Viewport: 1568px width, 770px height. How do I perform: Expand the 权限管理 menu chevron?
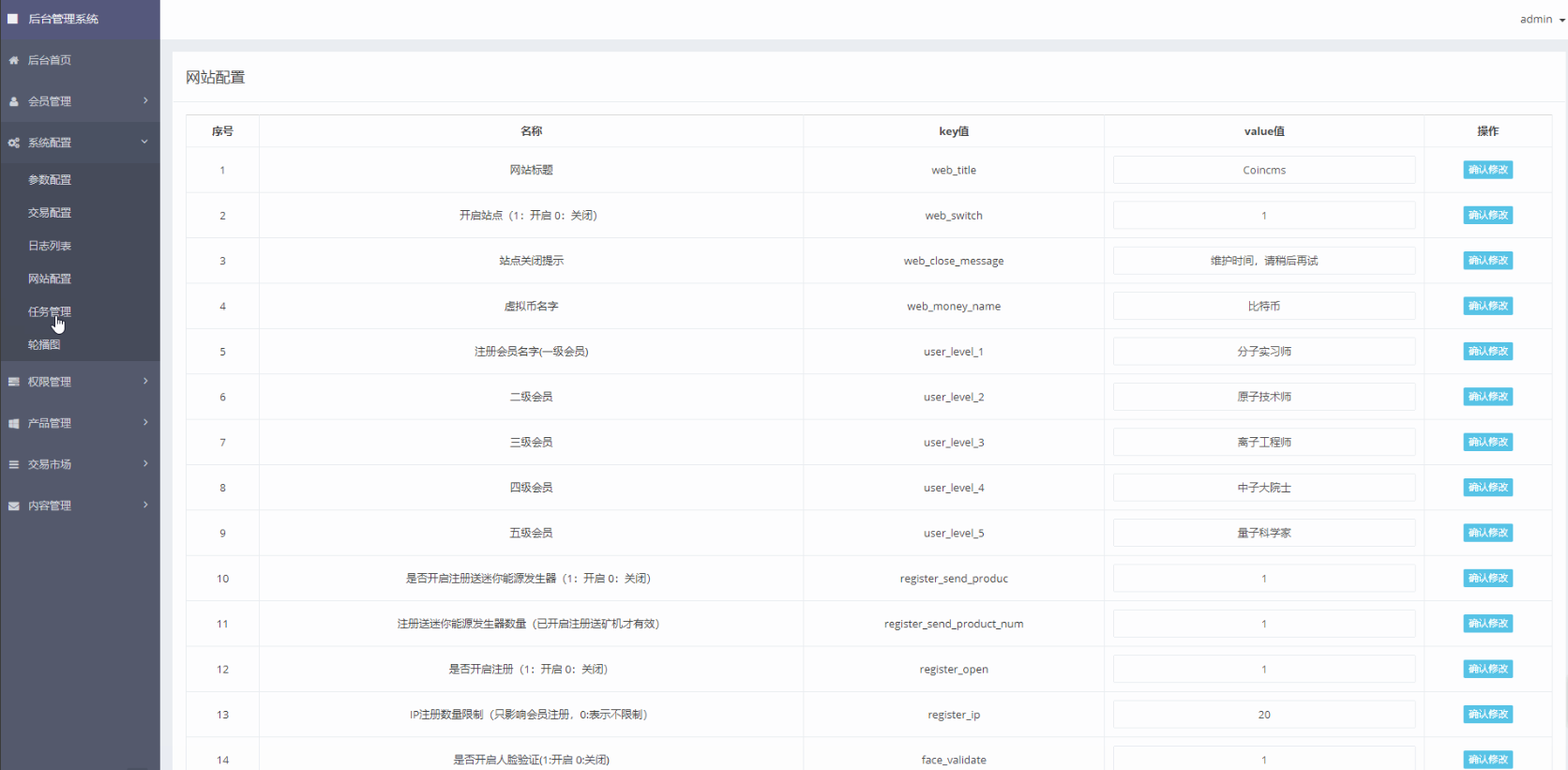tap(145, 381)
